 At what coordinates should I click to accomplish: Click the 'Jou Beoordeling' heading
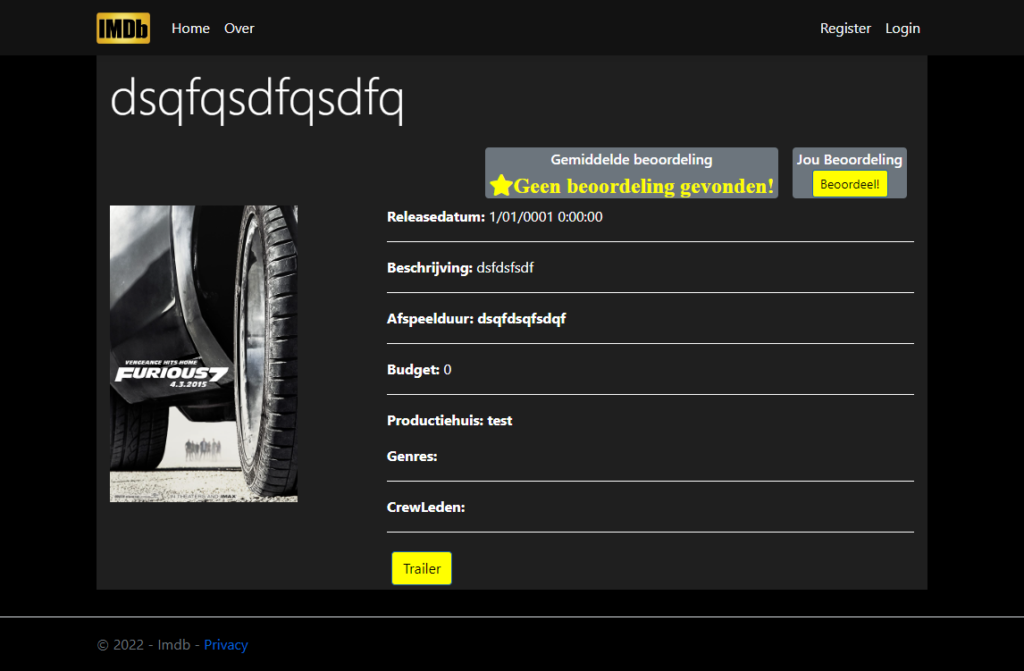[850, 159]
